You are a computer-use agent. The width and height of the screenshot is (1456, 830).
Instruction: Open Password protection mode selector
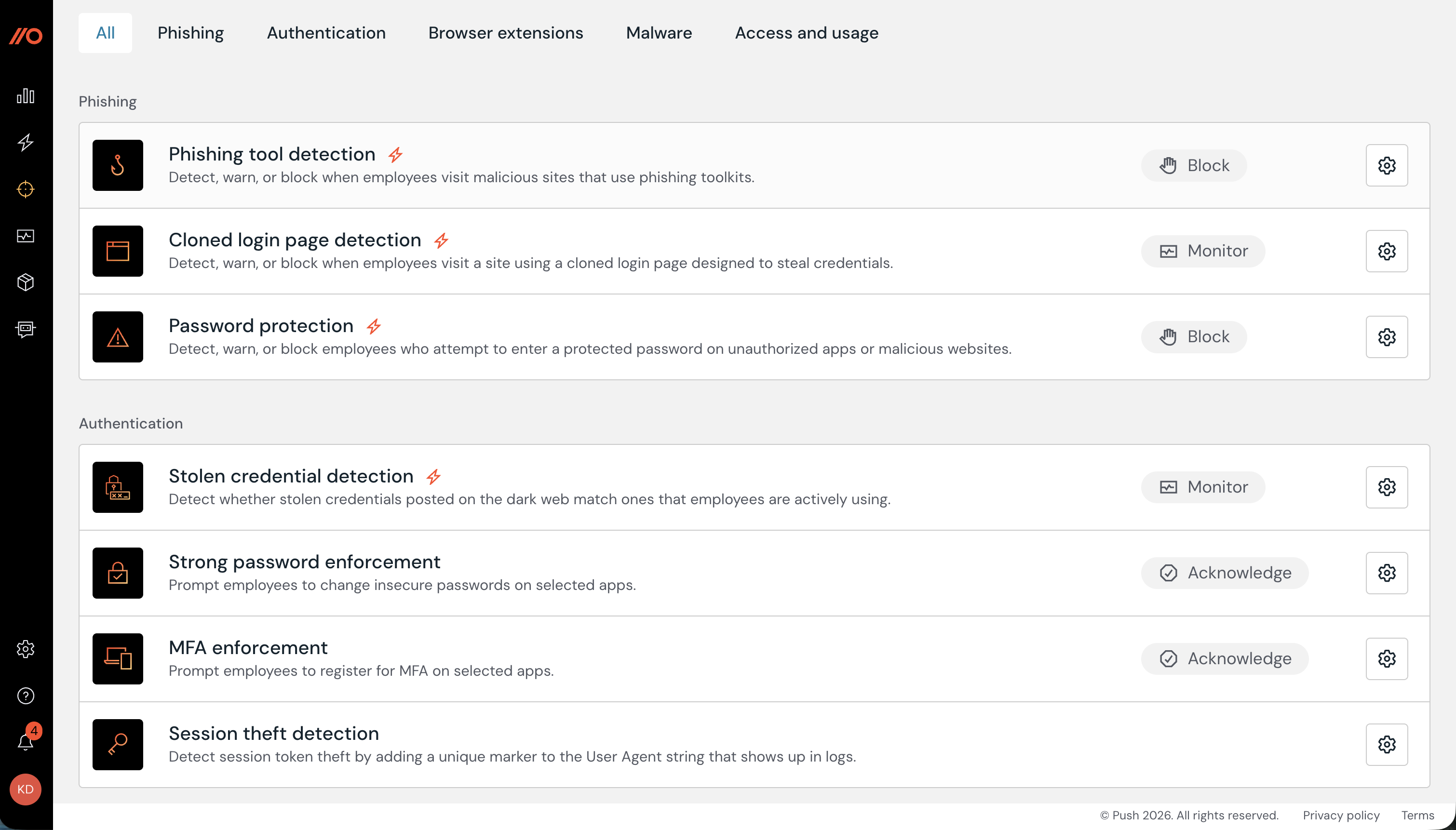[x=1193, y=336]
